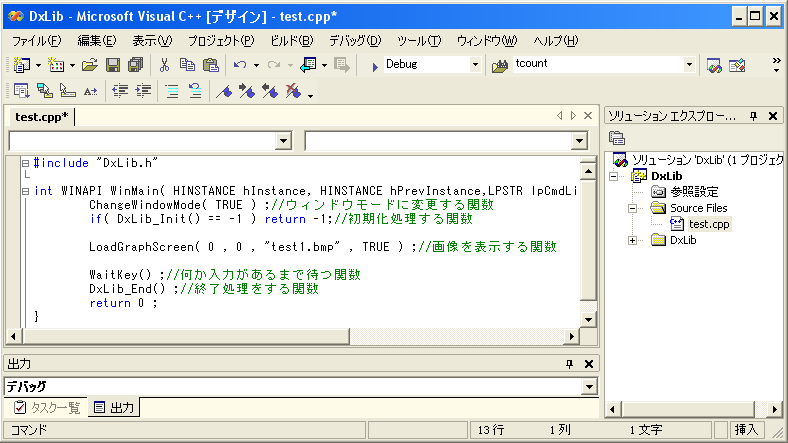Toggle a bookmark with the blue flag icon
The height and width of the screenshot is (443, 788).
tap(224, 91)
